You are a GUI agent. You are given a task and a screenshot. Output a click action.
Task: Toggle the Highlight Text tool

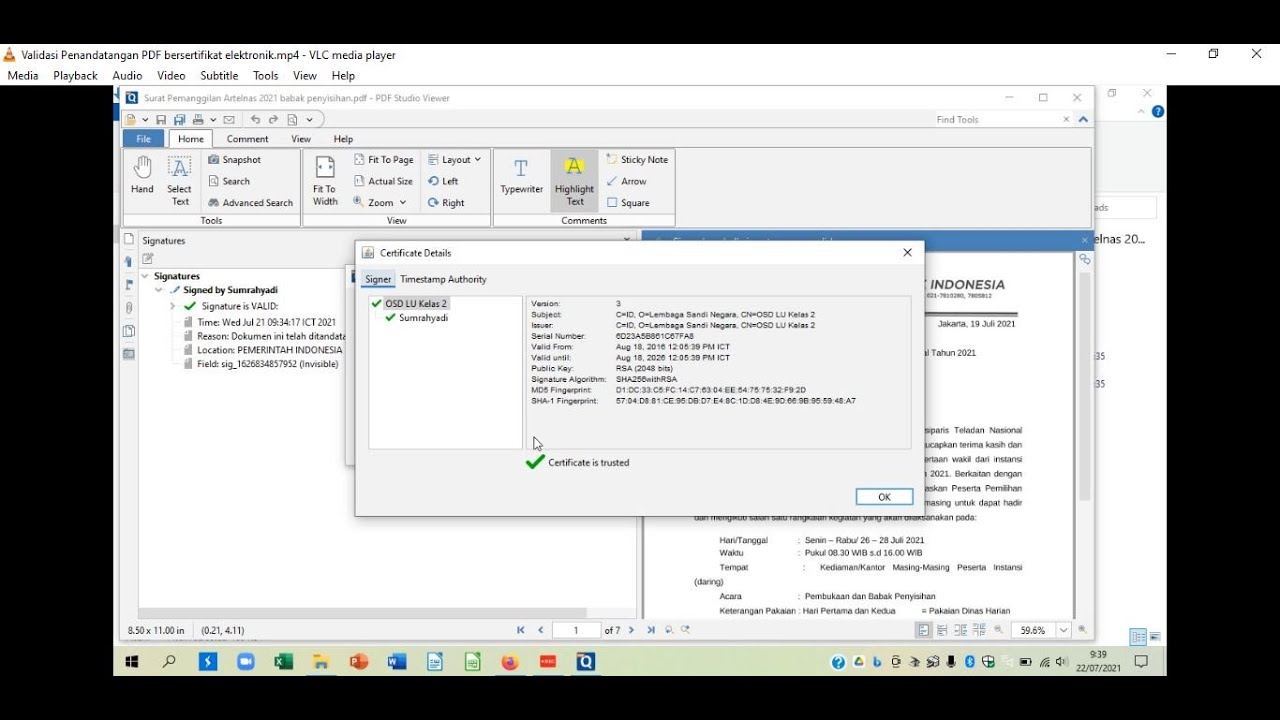coord(574,180)
